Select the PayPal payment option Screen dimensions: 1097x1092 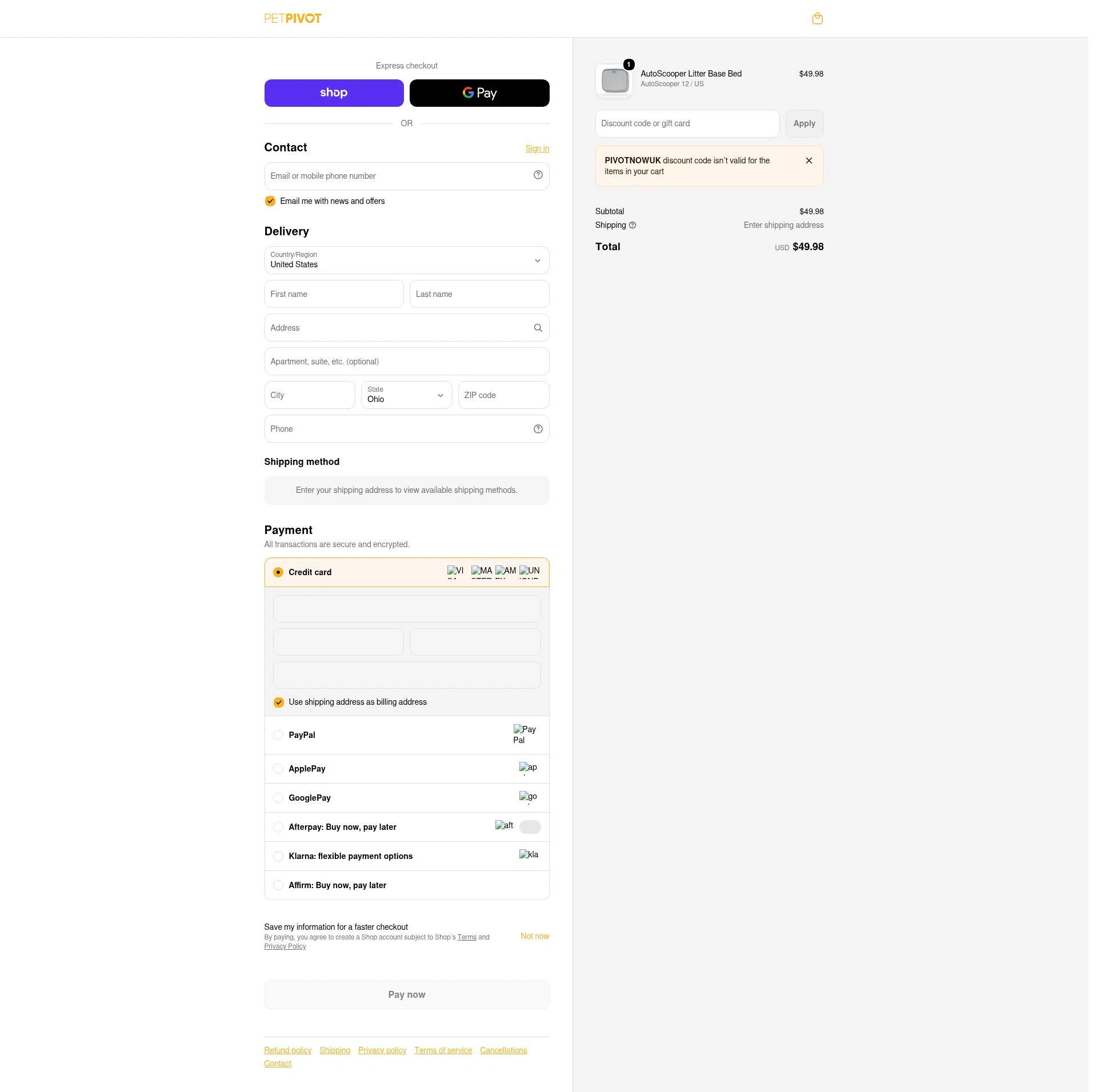[407, 735]
